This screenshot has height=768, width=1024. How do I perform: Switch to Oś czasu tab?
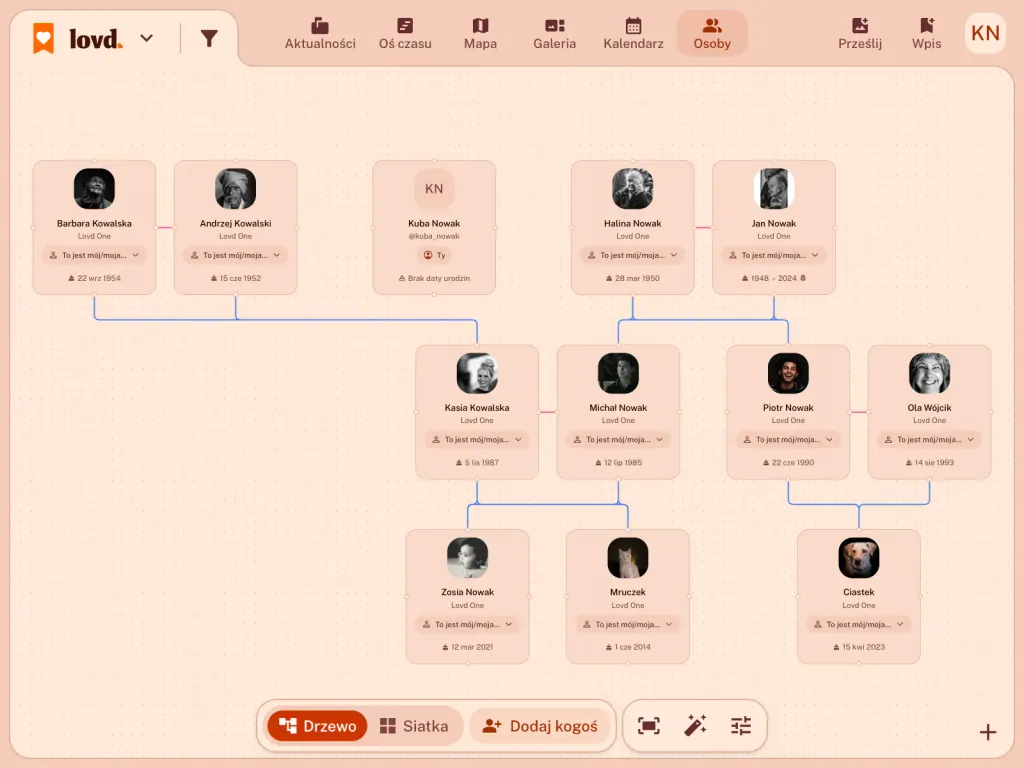point(405,34)
